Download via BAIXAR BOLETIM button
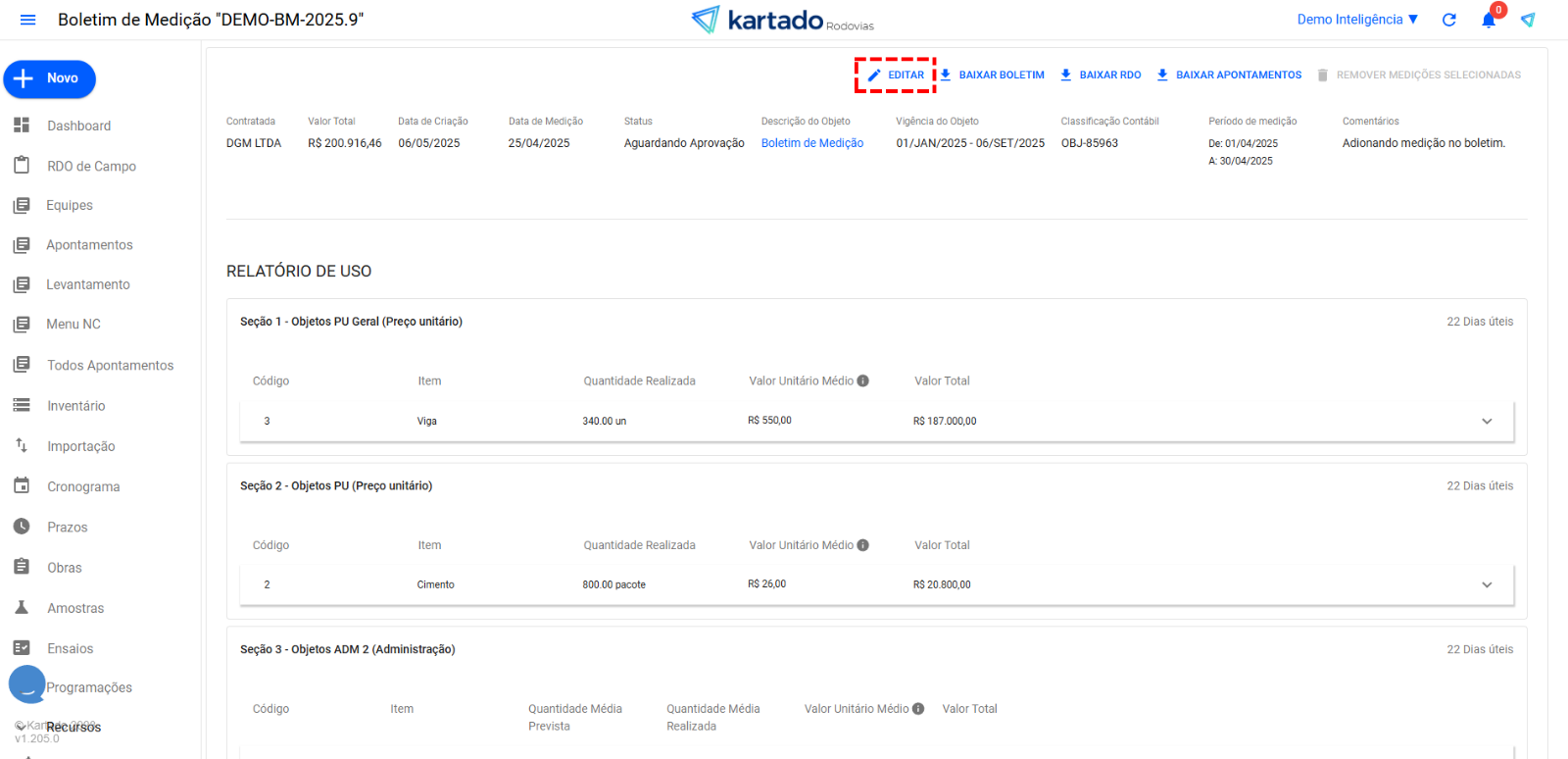1568x759 pixels. (992, 76)
